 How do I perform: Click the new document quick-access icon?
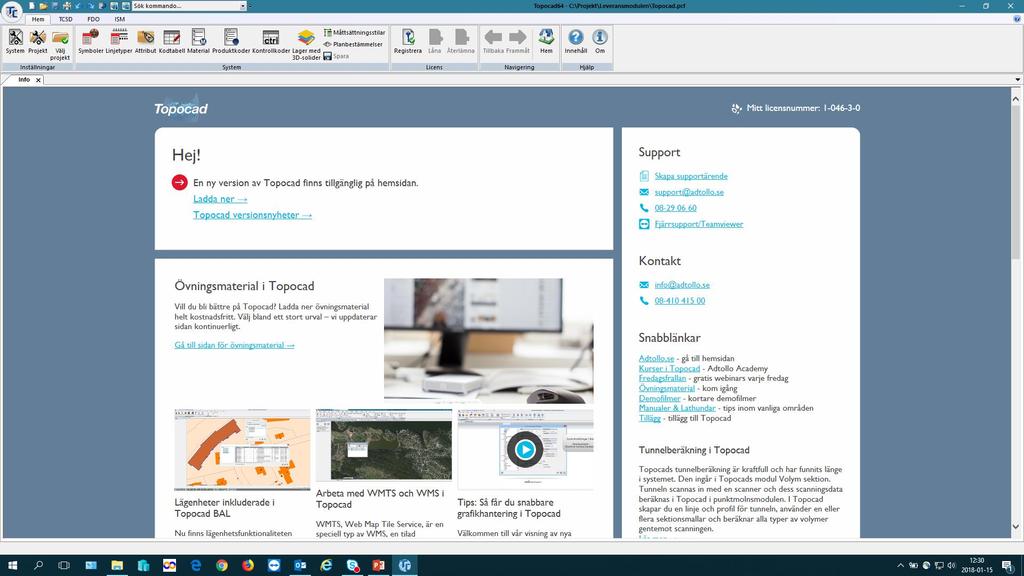(31, 6)
